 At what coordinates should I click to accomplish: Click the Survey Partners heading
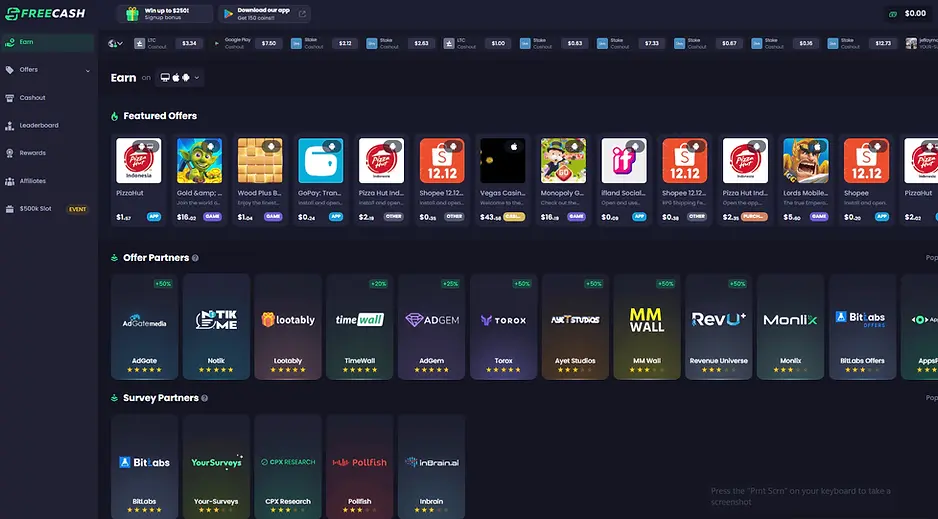160,398
